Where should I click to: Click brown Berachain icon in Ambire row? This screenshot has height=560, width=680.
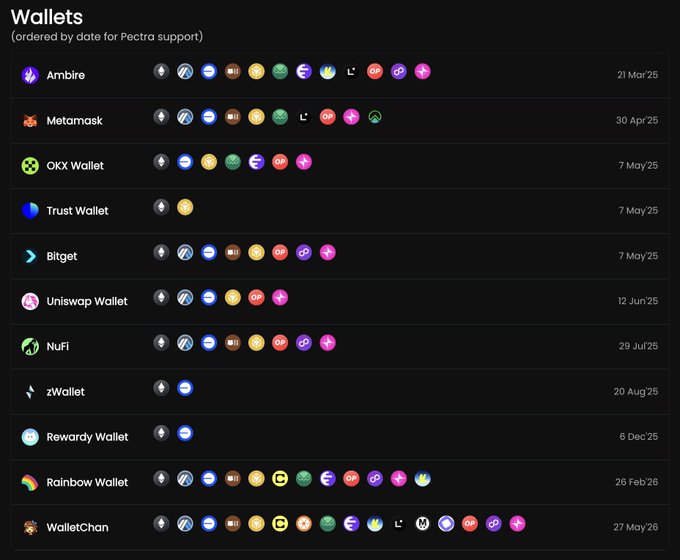click(x=233, y=71)
